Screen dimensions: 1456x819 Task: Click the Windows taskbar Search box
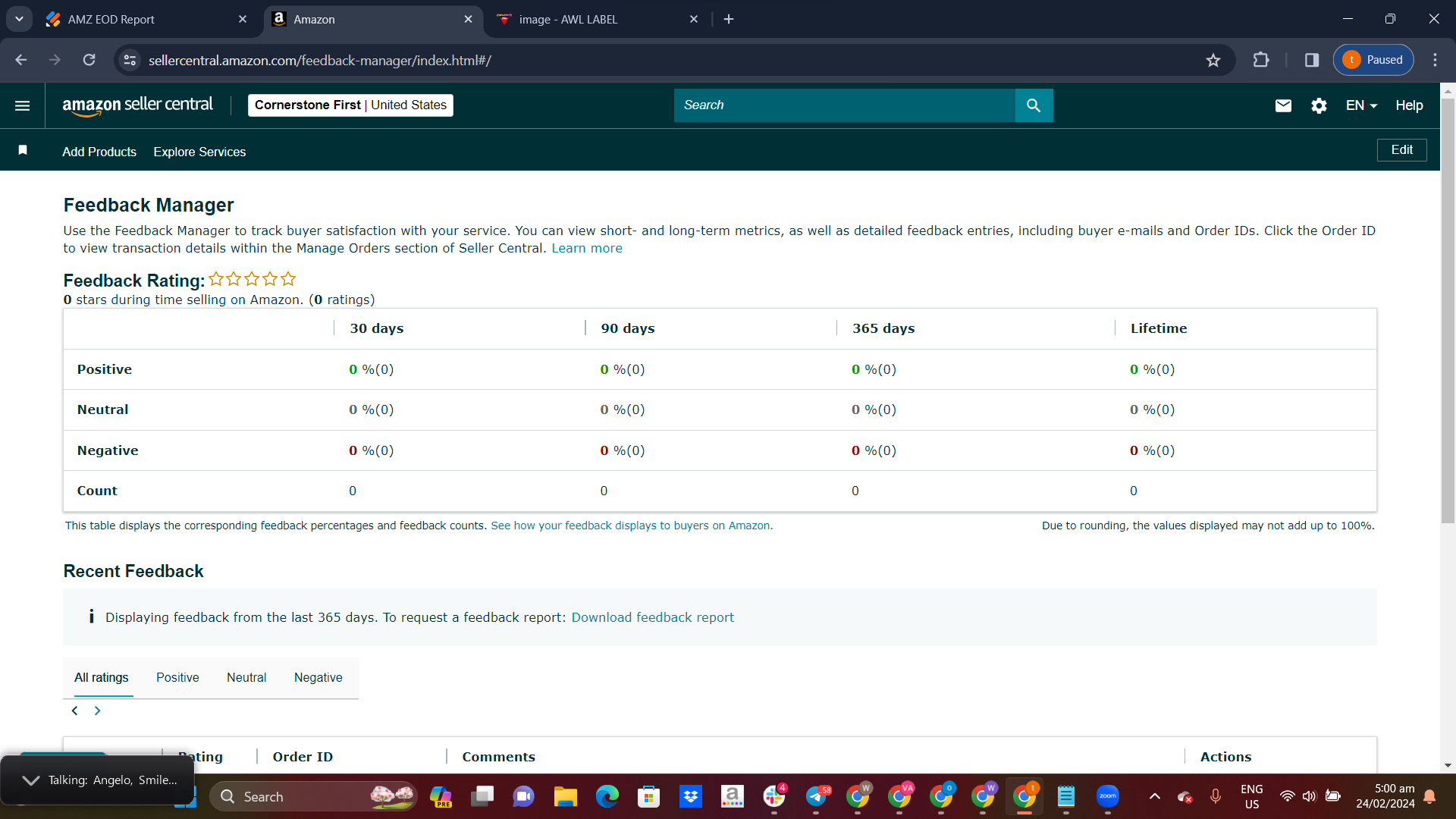tap(312, 796)
